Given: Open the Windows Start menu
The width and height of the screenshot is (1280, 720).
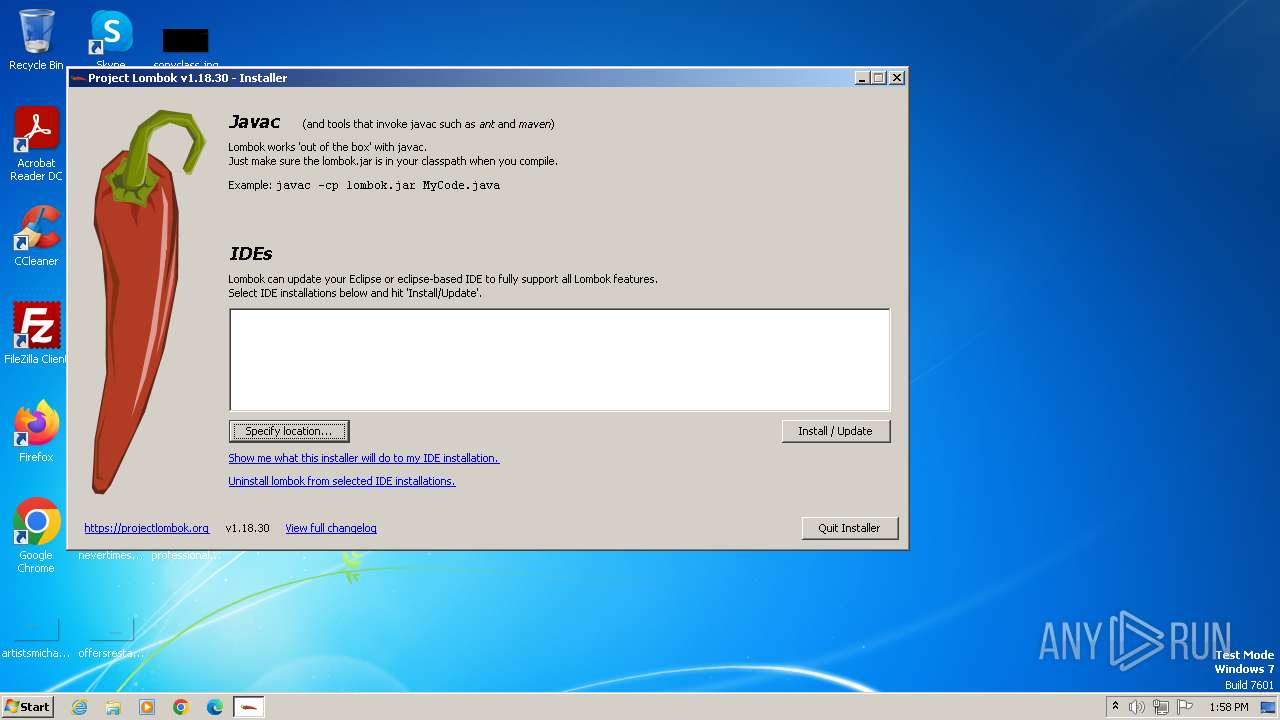Looking at the screenshot, I should 28,706.
